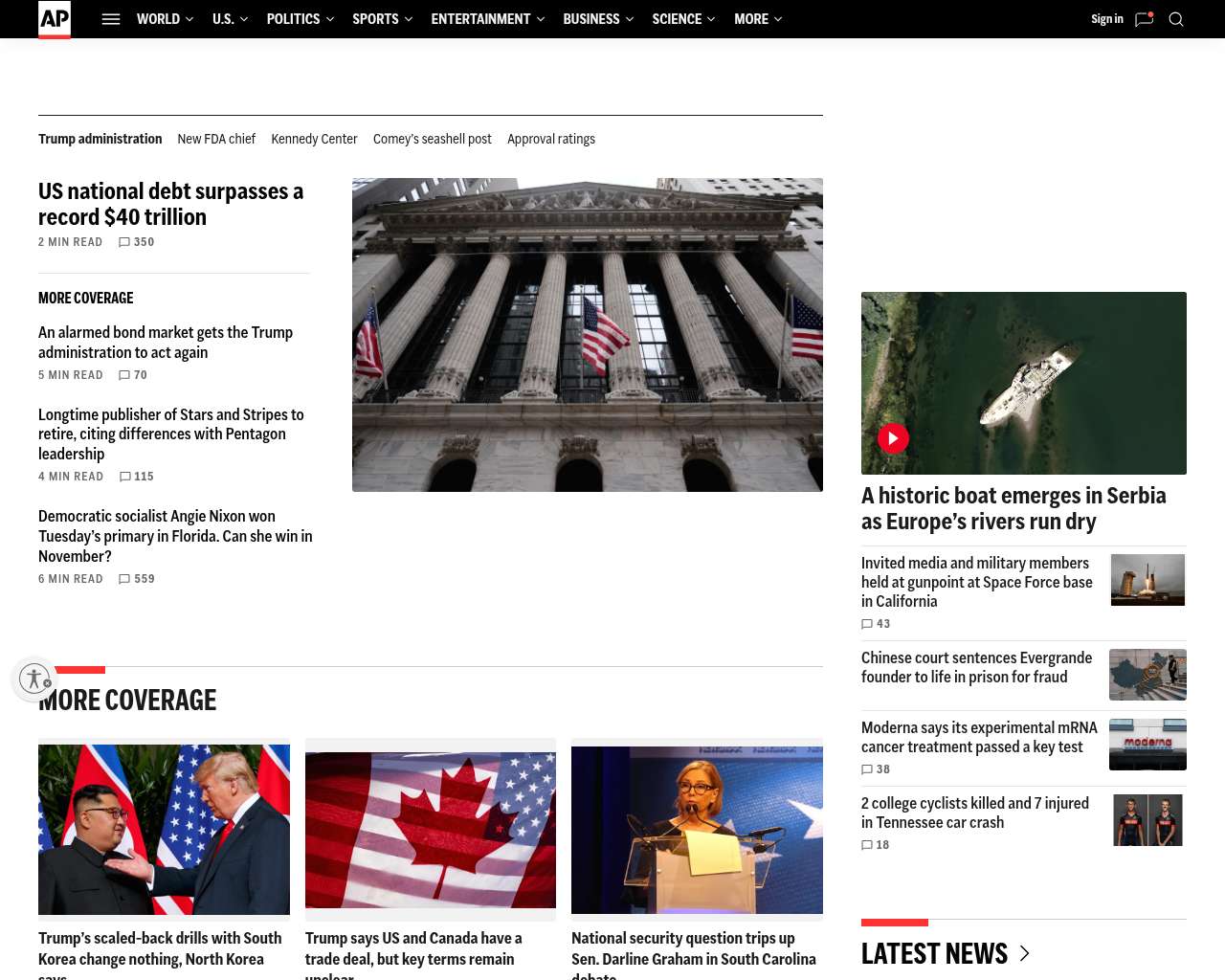The width and height of the screenshot is (1225, 980).
Task: Open comments on Space Force base story
Action: pos(876,624)
